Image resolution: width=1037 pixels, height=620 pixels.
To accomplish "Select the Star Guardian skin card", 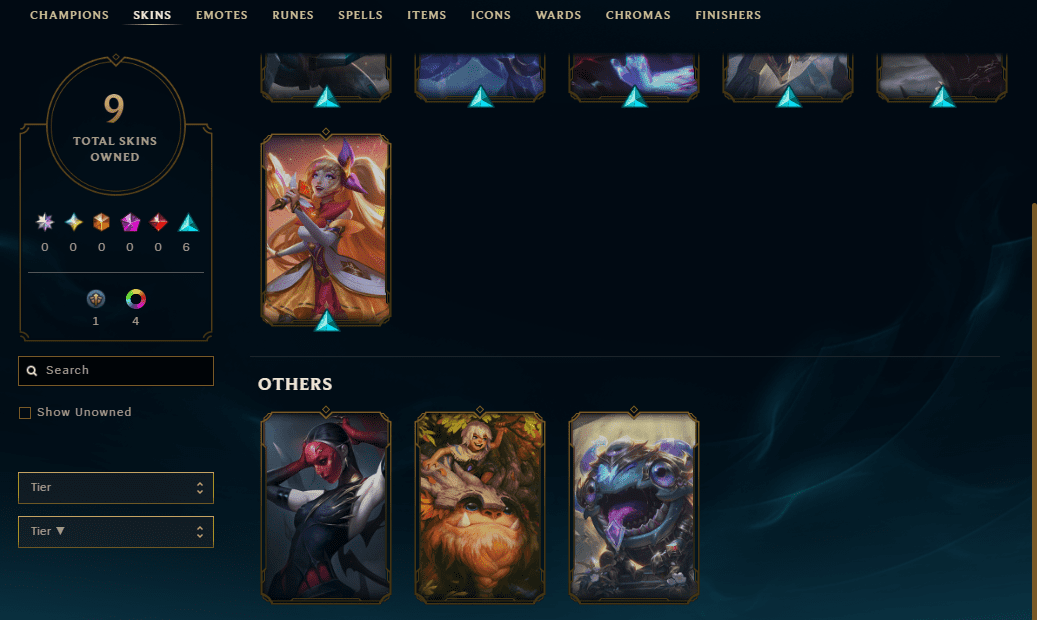I will click(326, 230).
